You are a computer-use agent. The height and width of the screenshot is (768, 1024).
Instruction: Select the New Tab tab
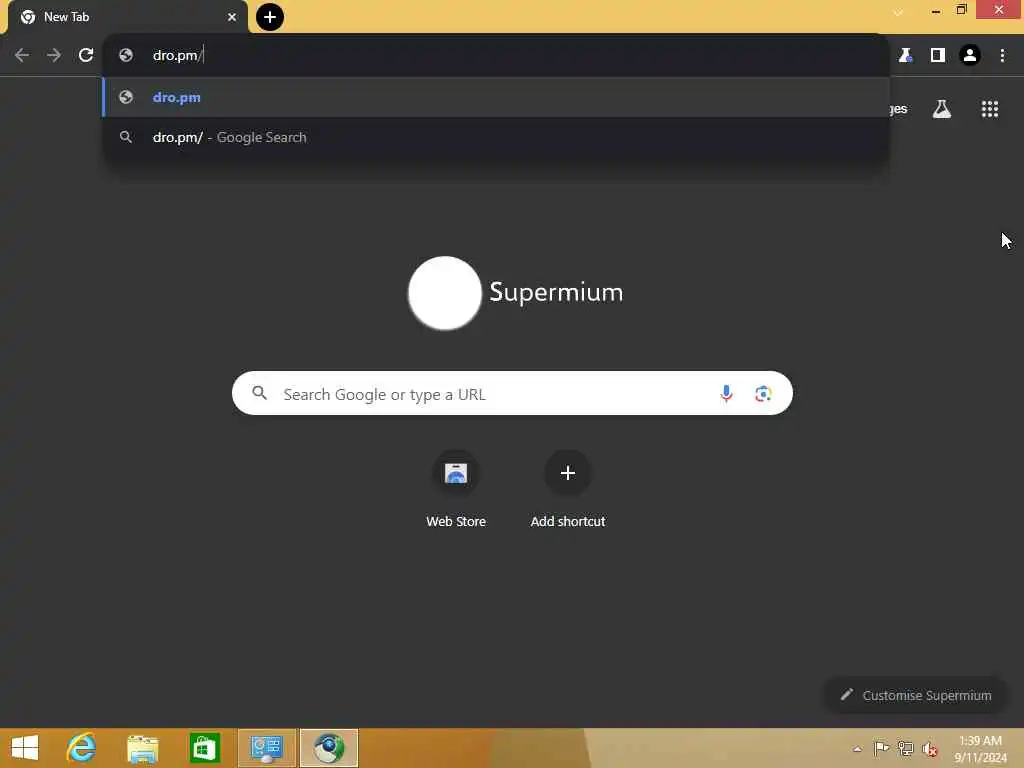tap(127, 17)
